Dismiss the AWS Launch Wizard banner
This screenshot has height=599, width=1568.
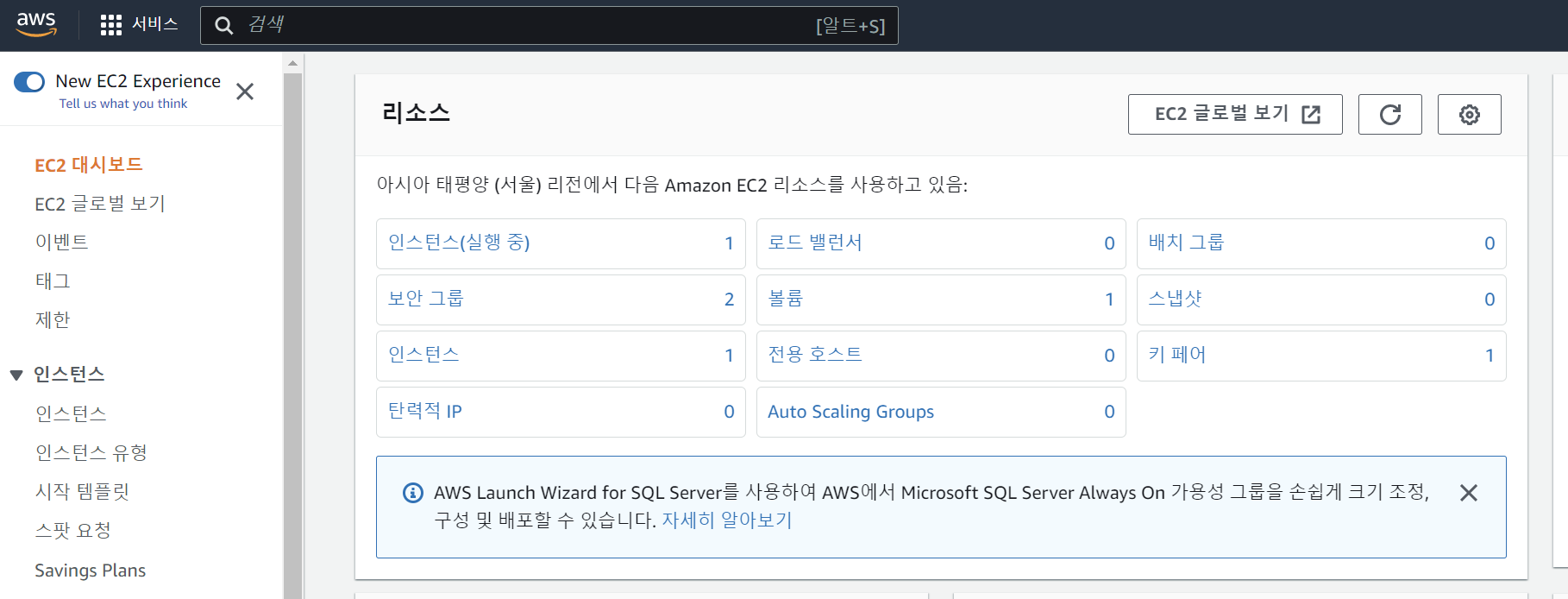pyautogui.click(x=1469, y=493)
